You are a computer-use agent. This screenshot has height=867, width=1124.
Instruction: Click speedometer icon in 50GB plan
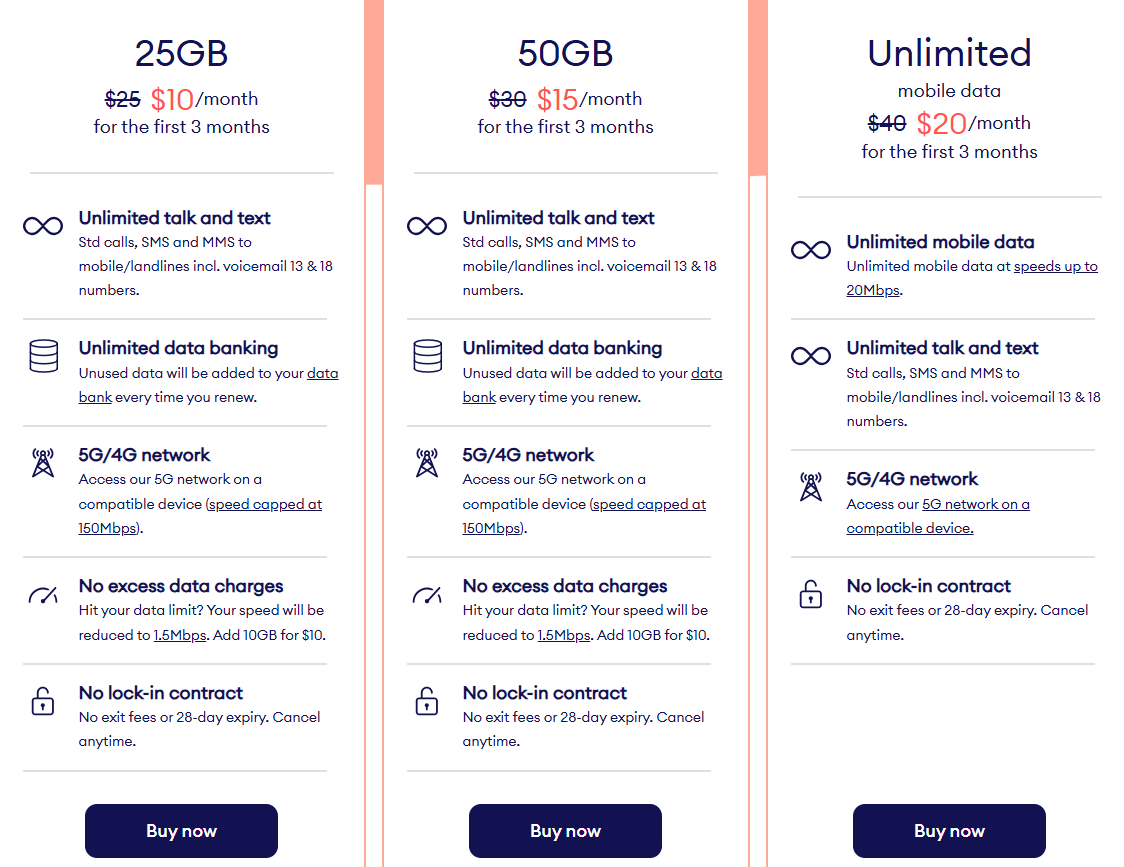point(427,596)
